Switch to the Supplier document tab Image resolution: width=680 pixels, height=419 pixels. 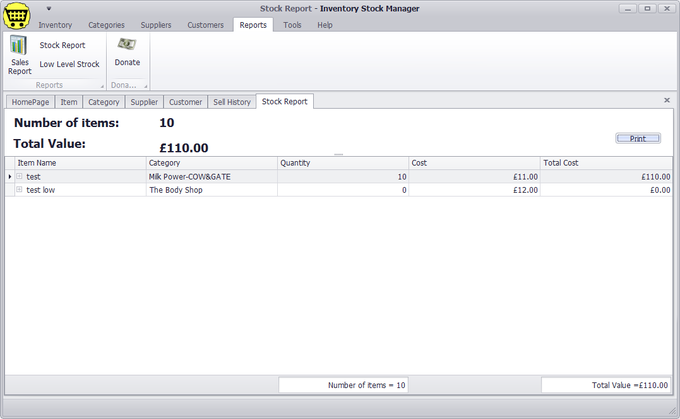coord(144,102)
